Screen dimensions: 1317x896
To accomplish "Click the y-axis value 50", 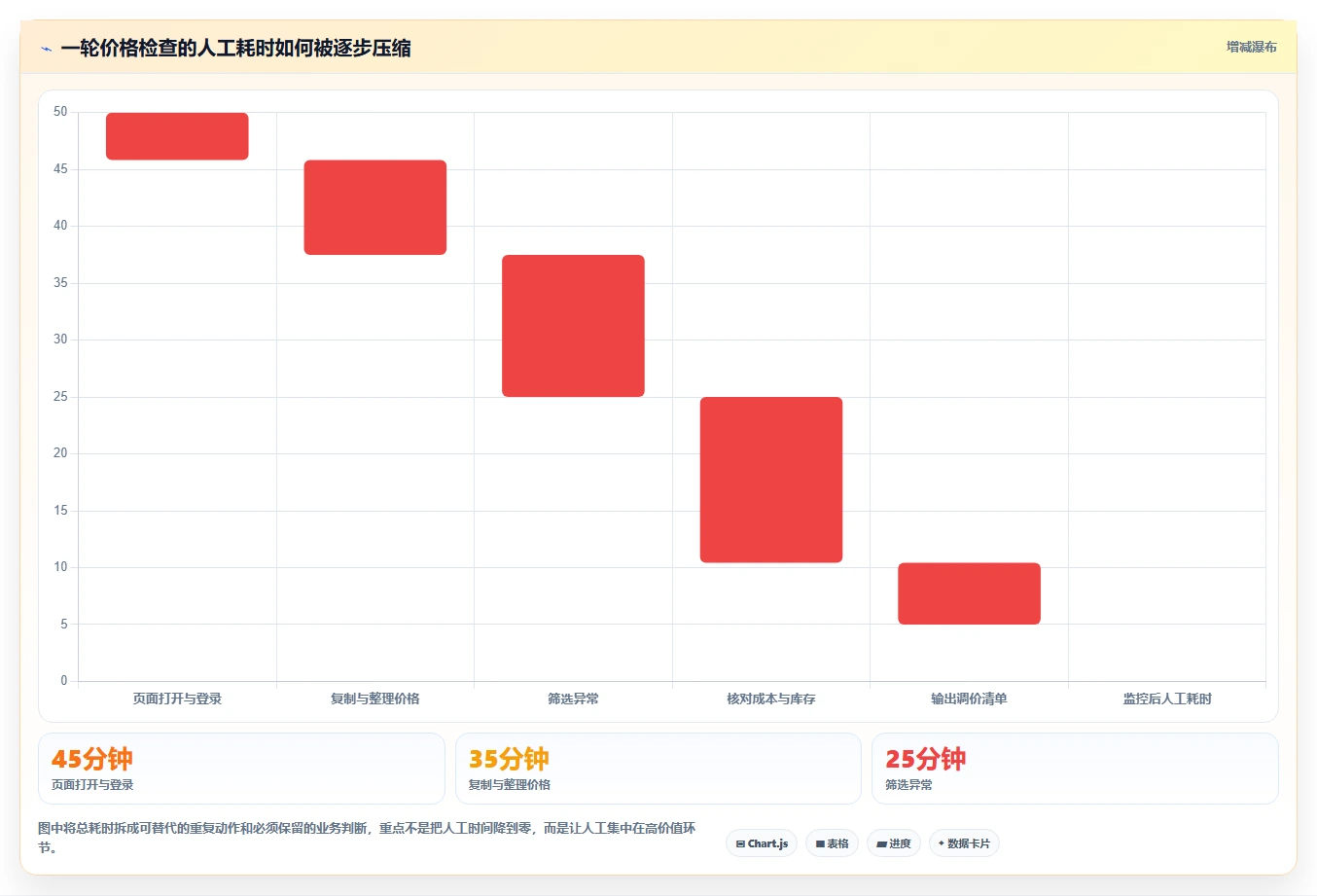I will 60,112.
